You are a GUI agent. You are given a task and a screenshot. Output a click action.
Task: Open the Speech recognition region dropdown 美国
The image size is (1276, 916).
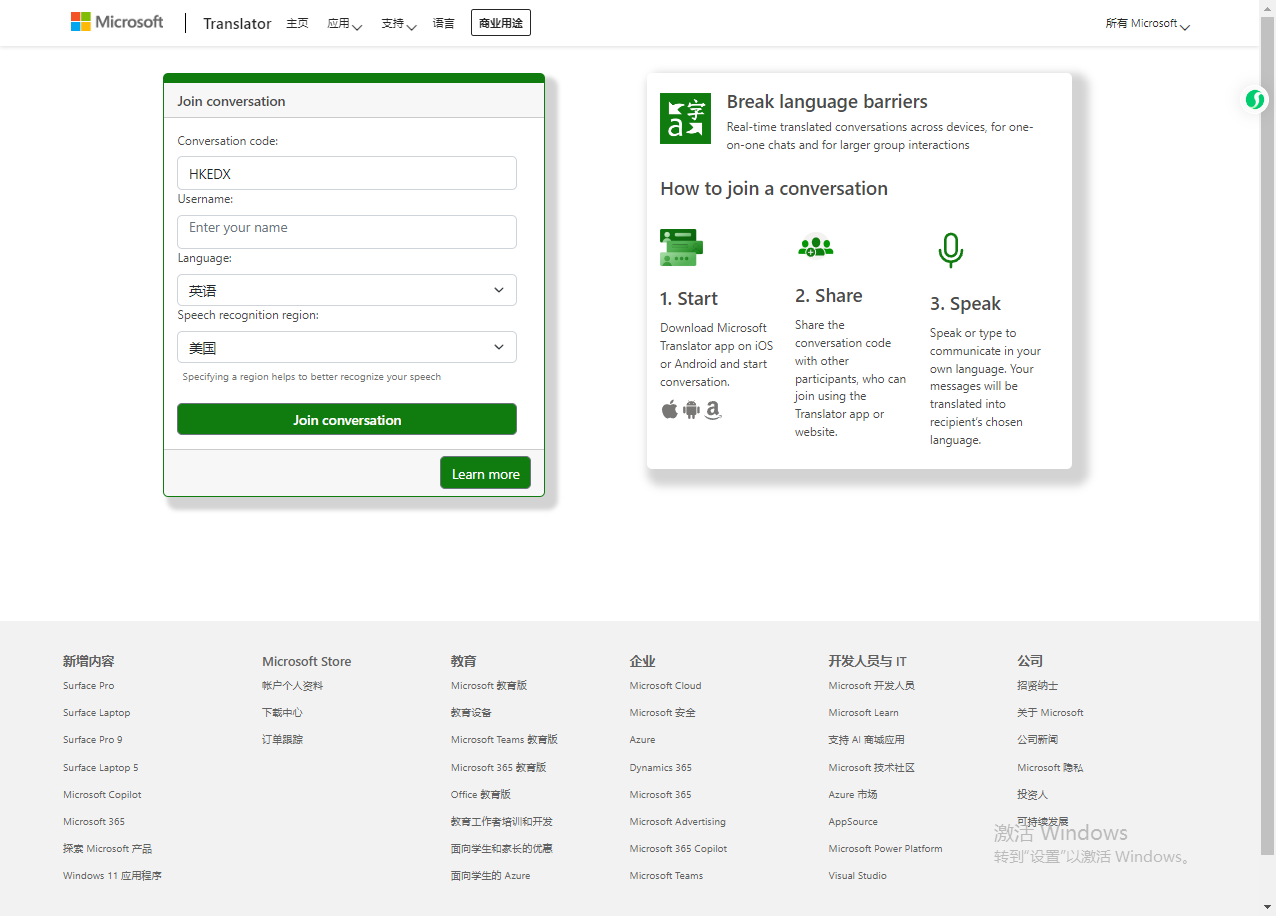(347, 347)
